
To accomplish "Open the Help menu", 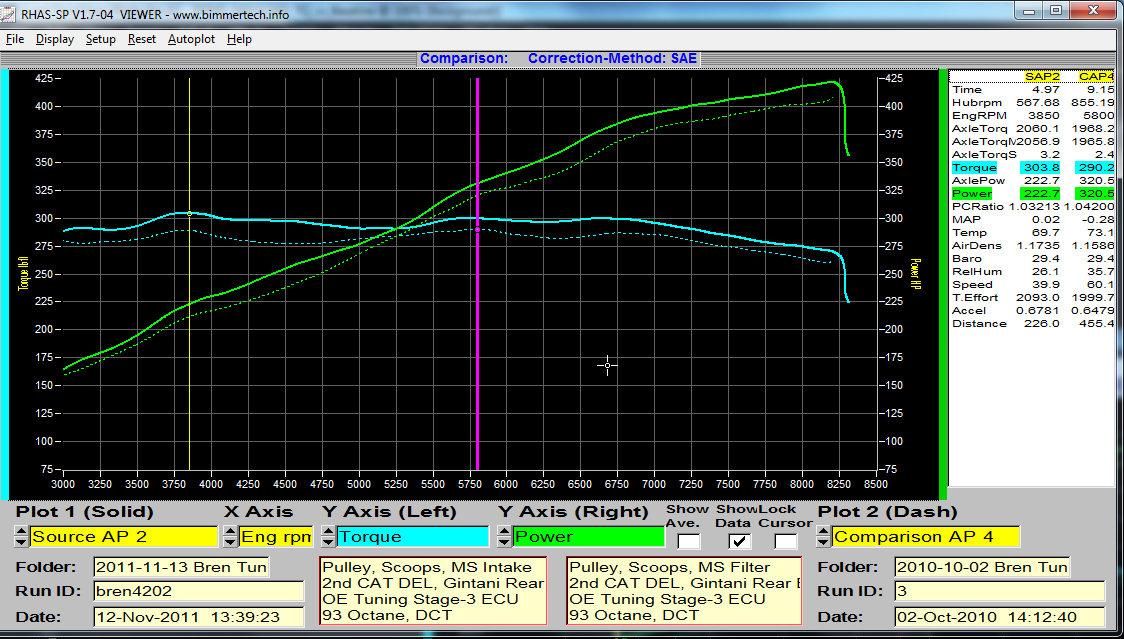I will 239,39.
